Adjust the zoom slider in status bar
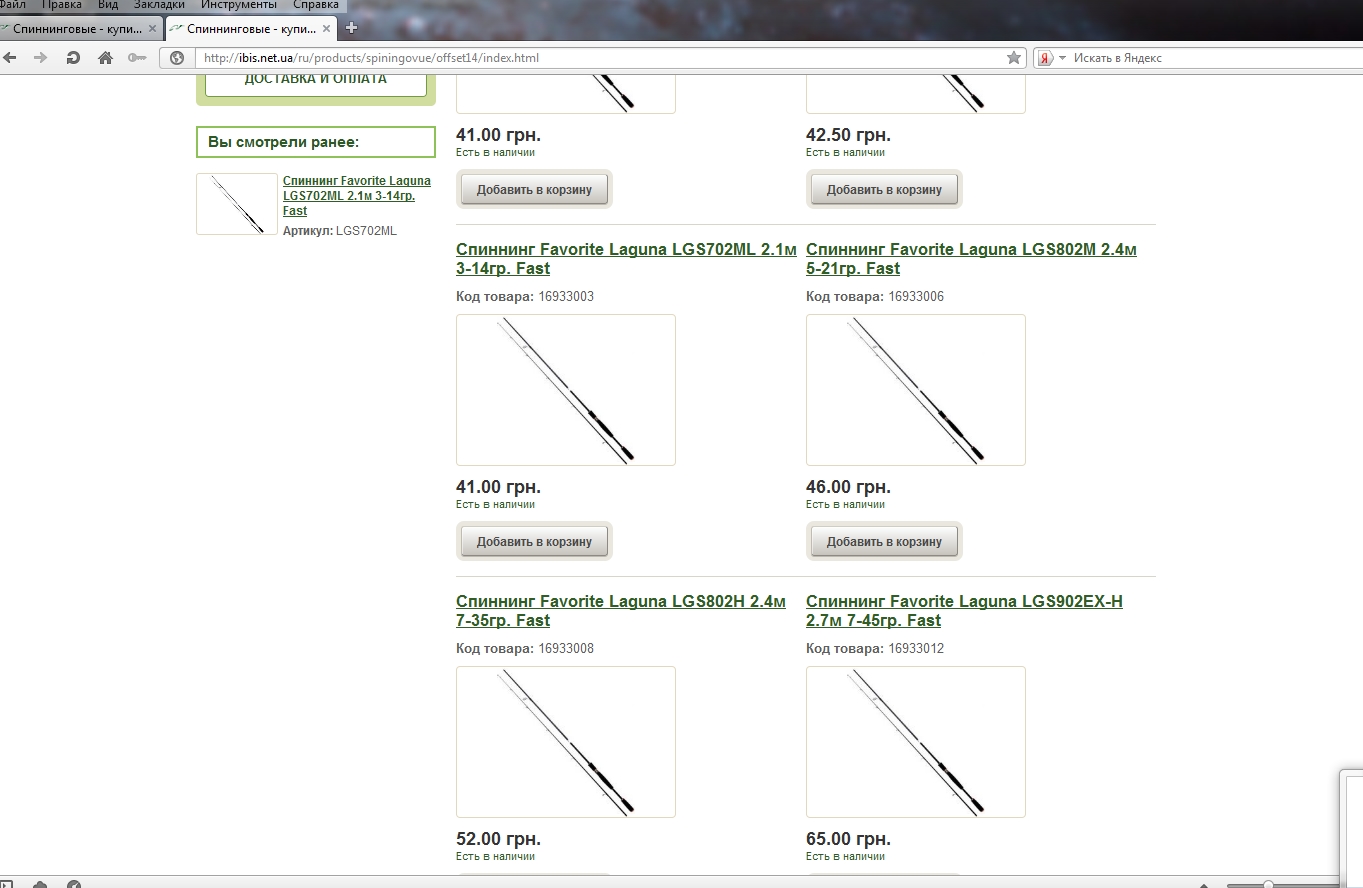This screenshot has height=888, width=1363. pos(1268,884)
